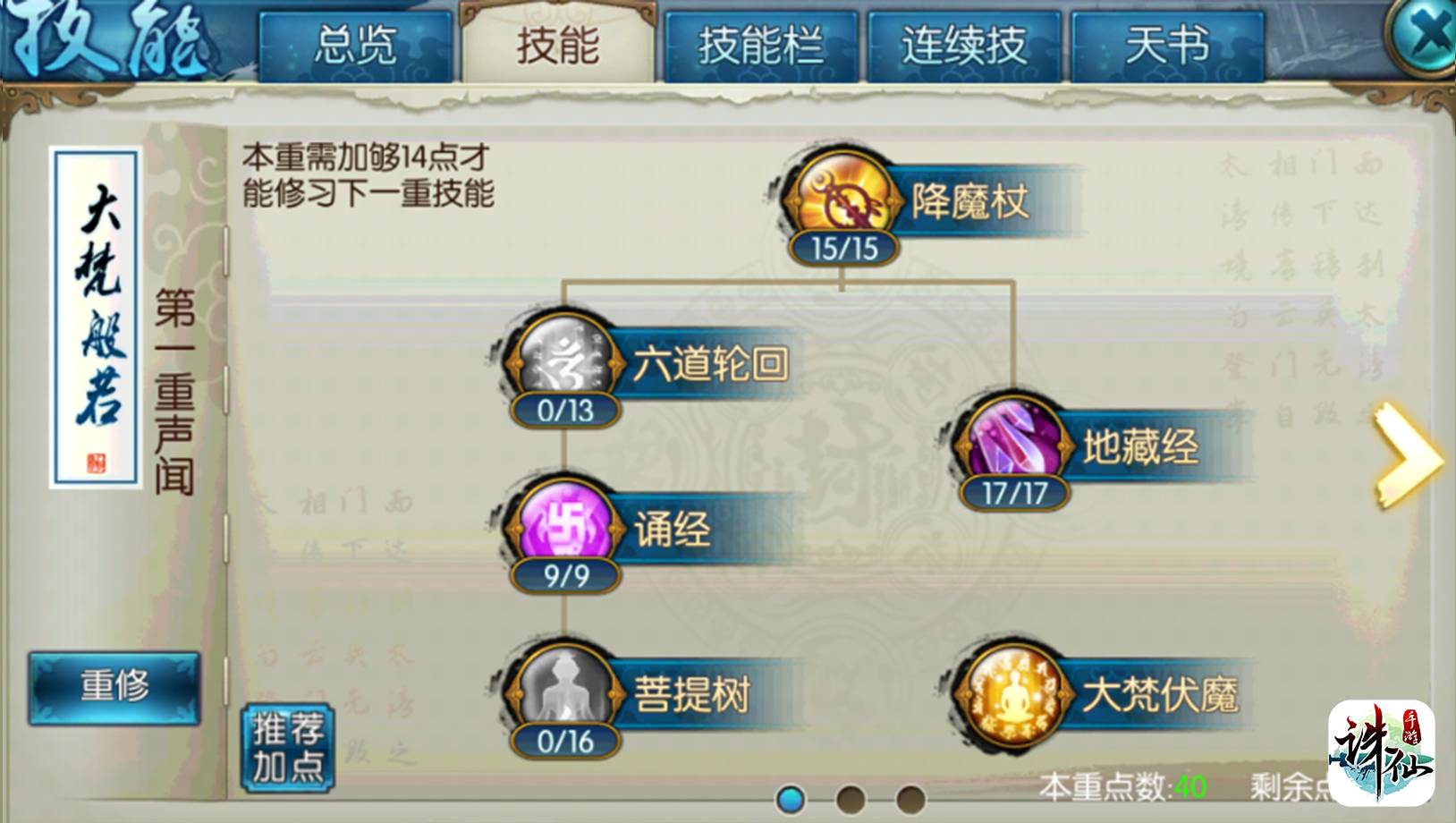The width and height of the screenshot is (1456, 823).
Task: Select the 地藏经 purple crystal skill icon
Action: click(x=1013, y=442)
